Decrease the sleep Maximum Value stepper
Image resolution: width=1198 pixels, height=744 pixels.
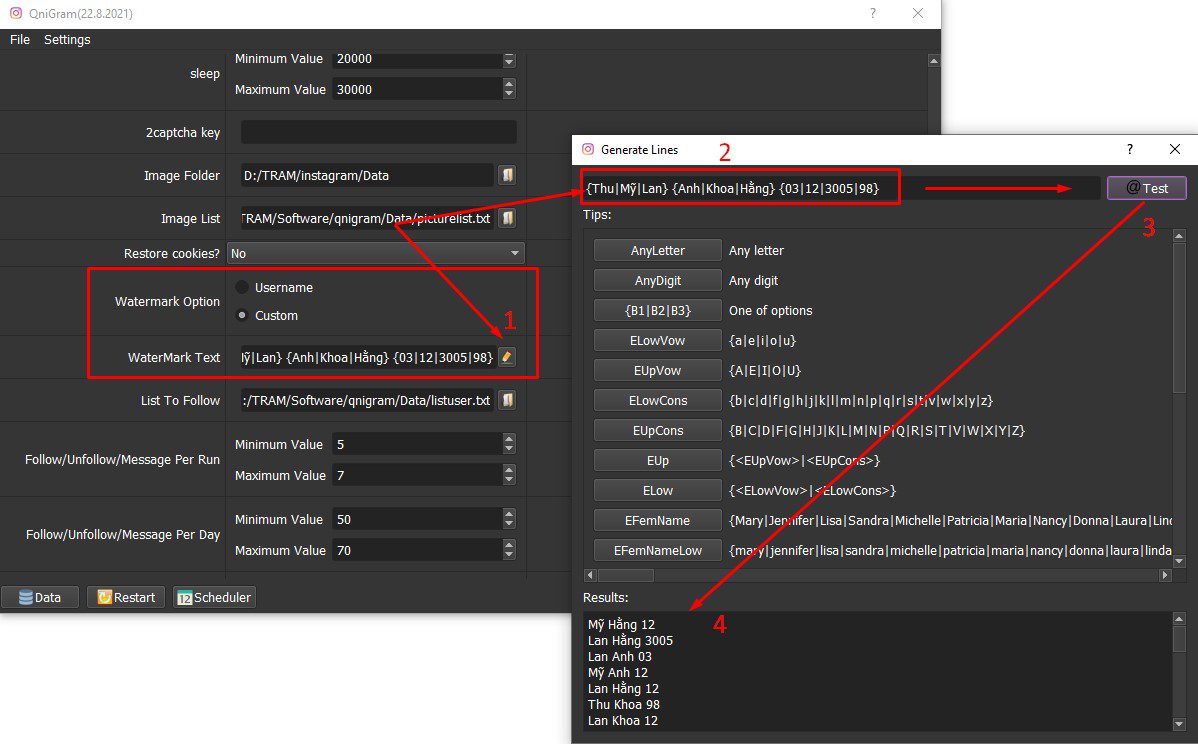509,94
